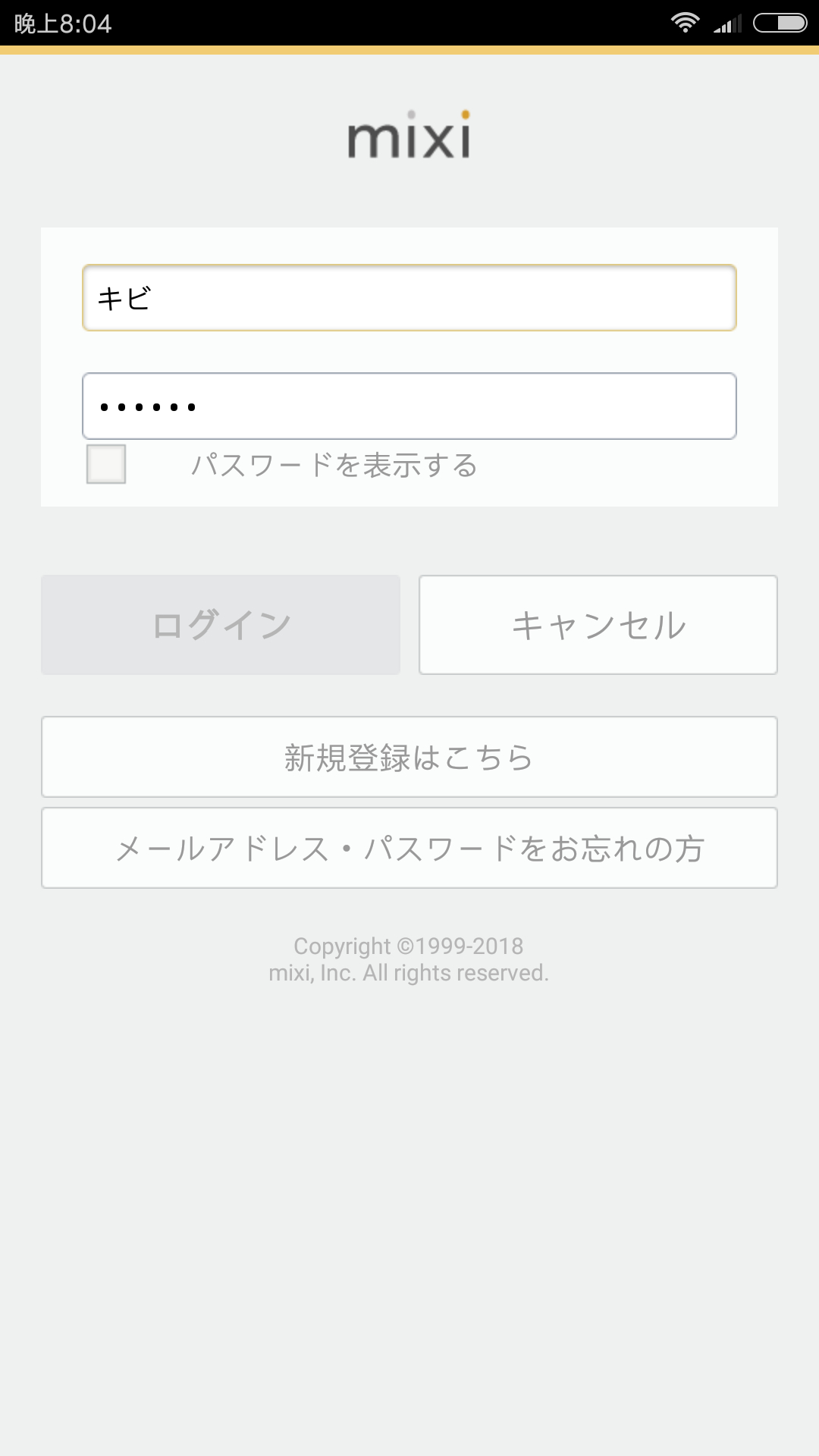Open メールアドレス・パスワードをお忘れの方 recovery
Viewport: 819px width, 1456px height.
[x=409, y=848]
